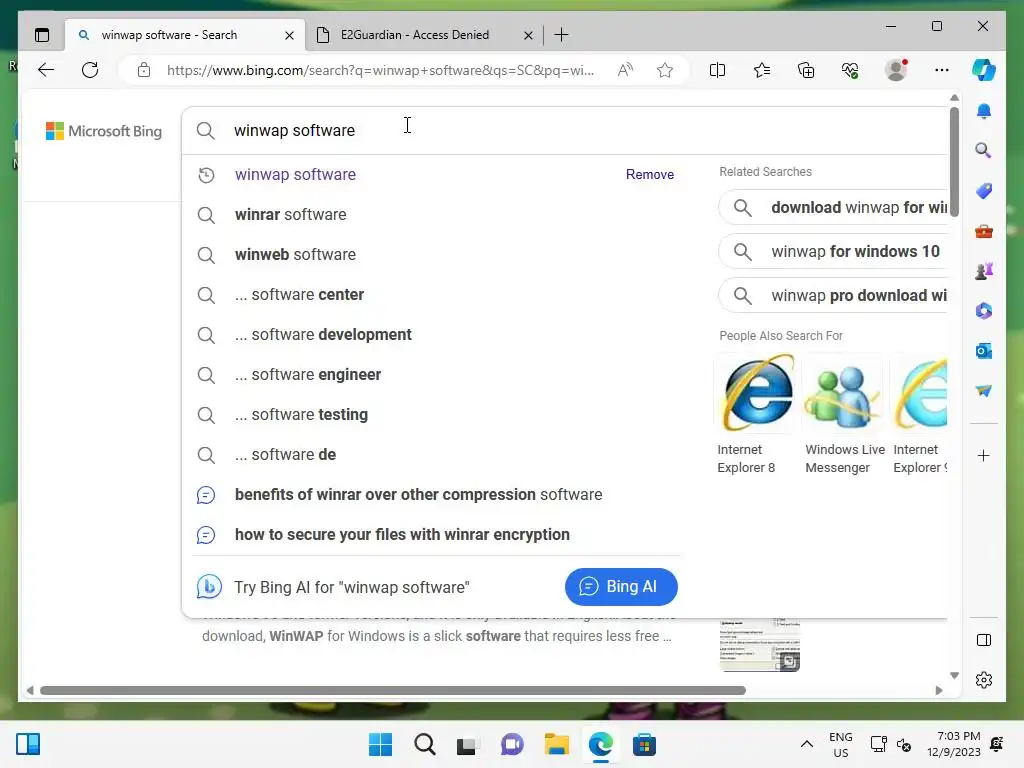
Task: Open the Favorites list icon
Action: click(761, 70)
